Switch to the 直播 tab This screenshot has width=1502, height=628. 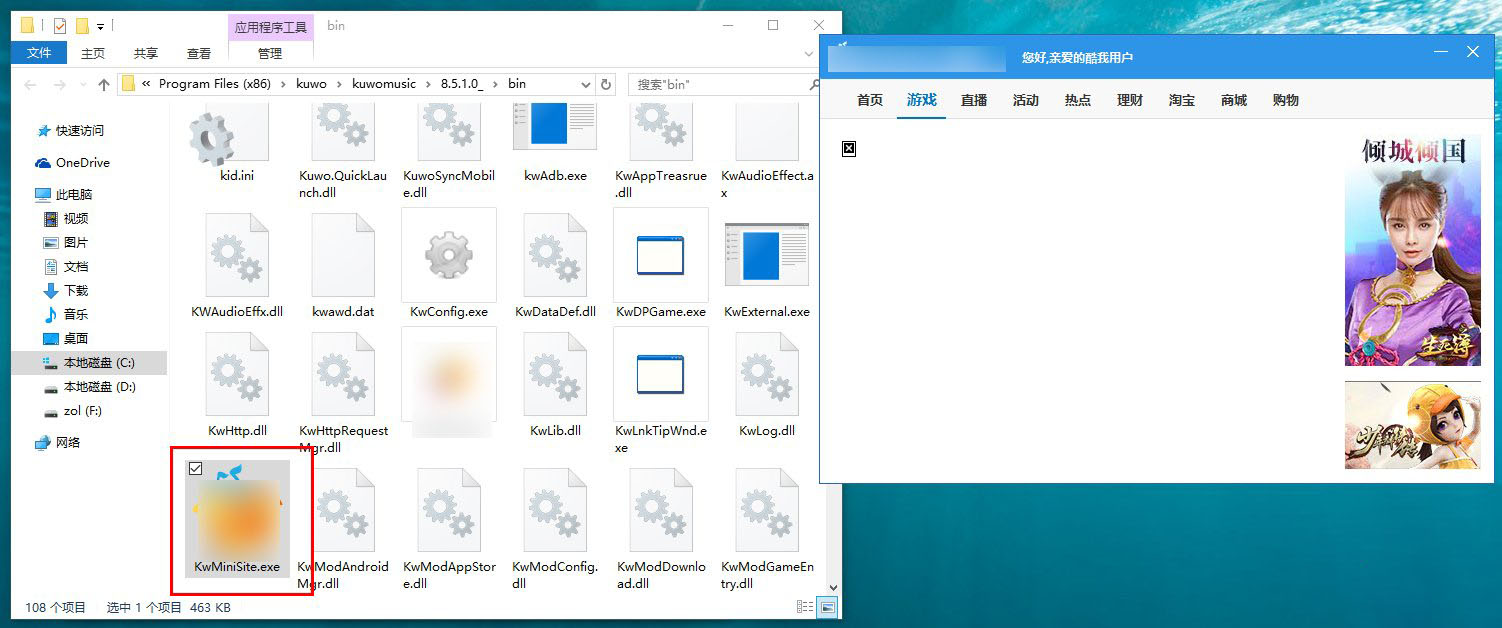pos(974,100)
